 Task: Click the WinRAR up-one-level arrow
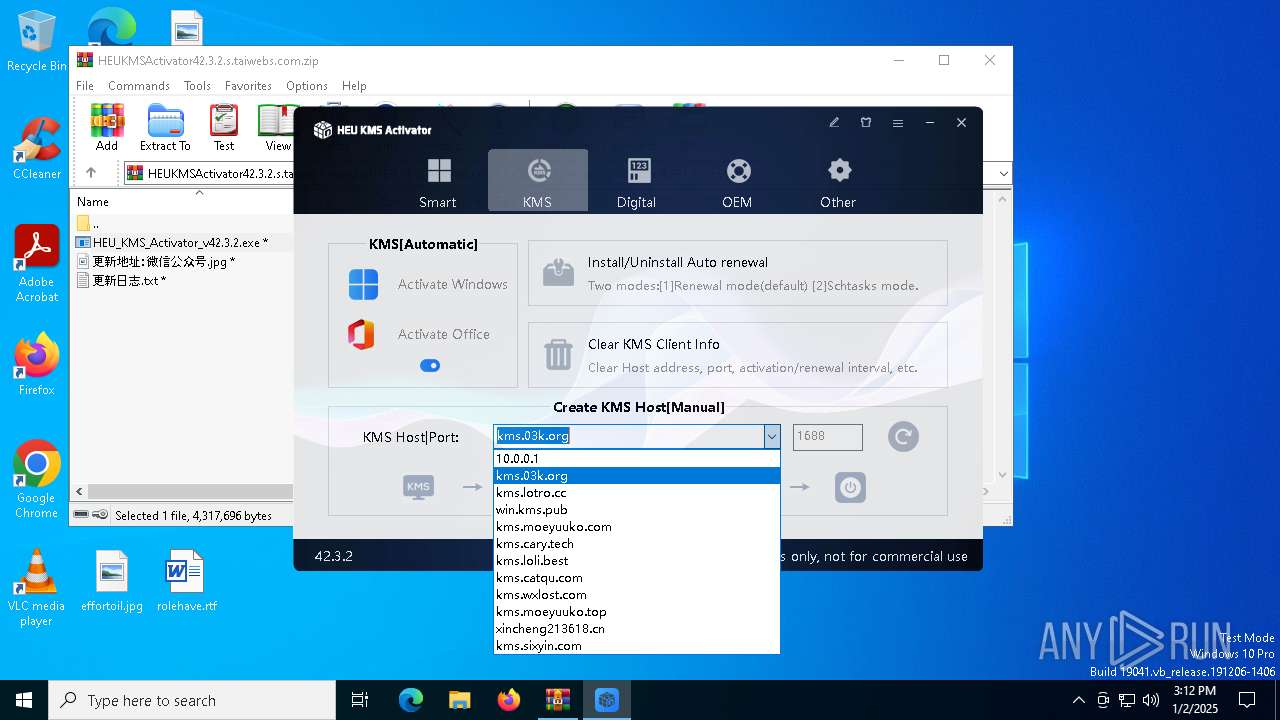pyautogui.click(x=91, y=173)
